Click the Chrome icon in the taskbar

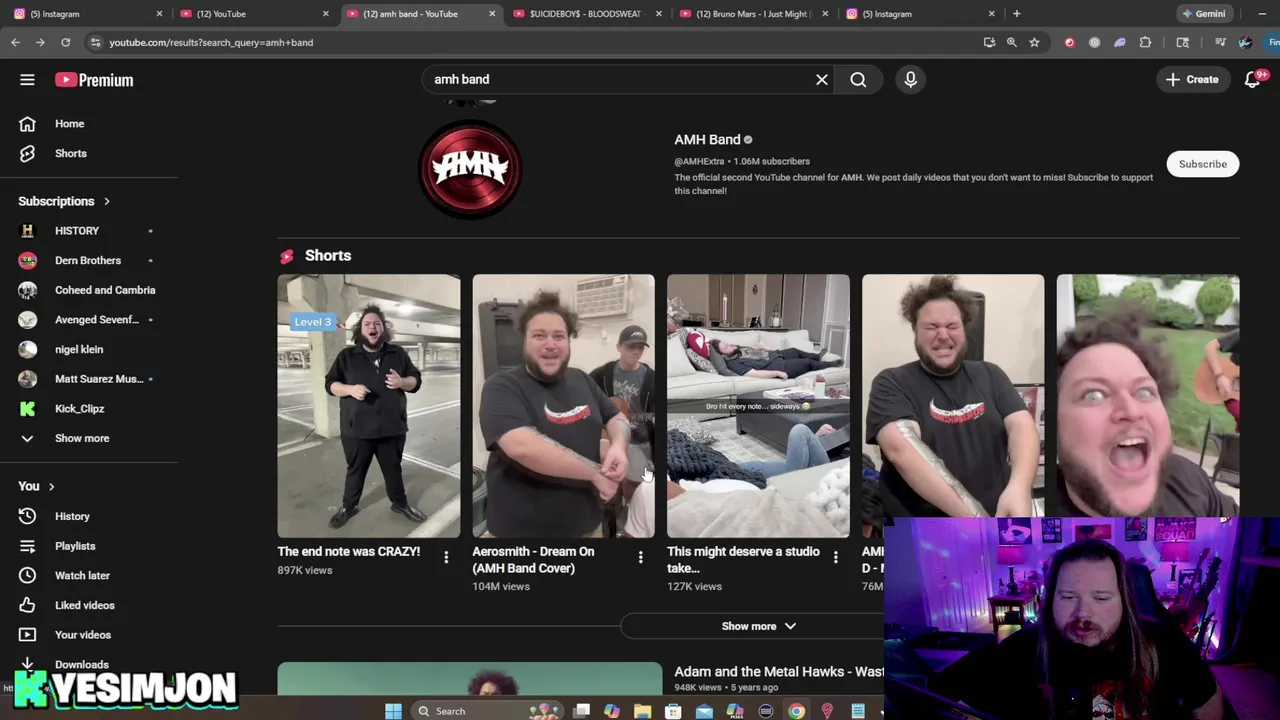point(796,711)
